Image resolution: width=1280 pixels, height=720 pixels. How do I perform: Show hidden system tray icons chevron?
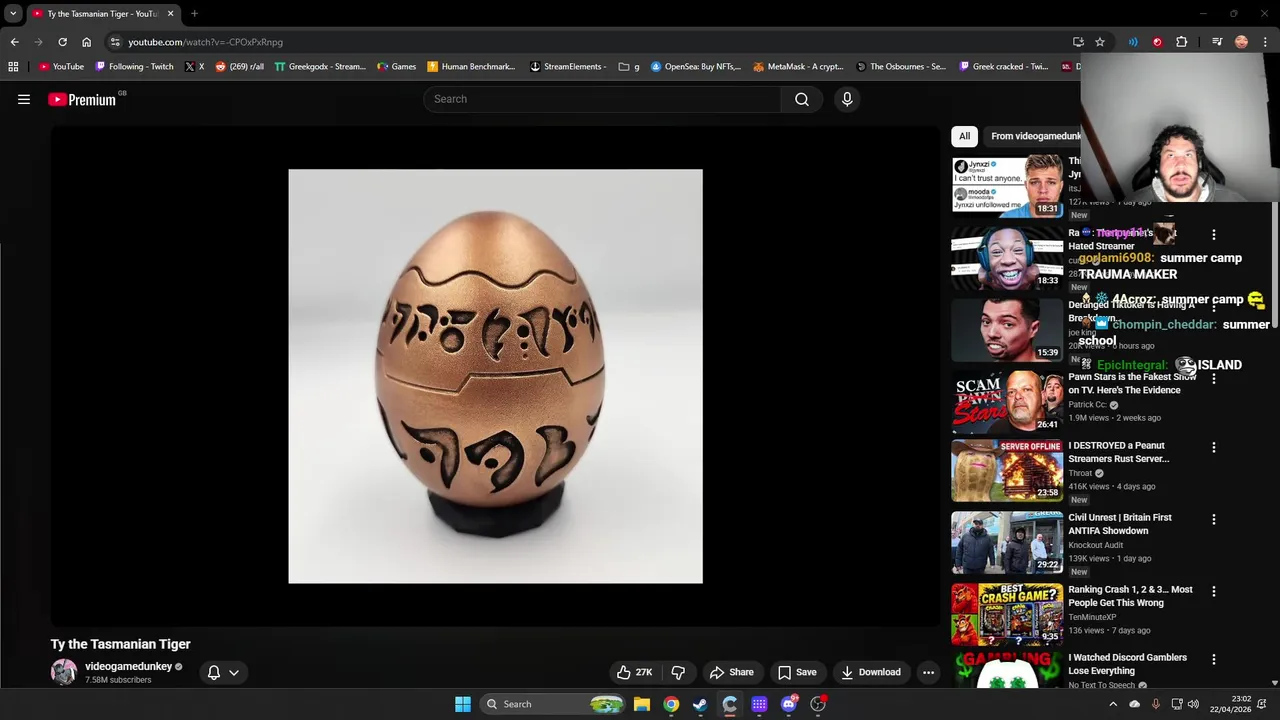pyautogui.click(x=1113, y=704)
